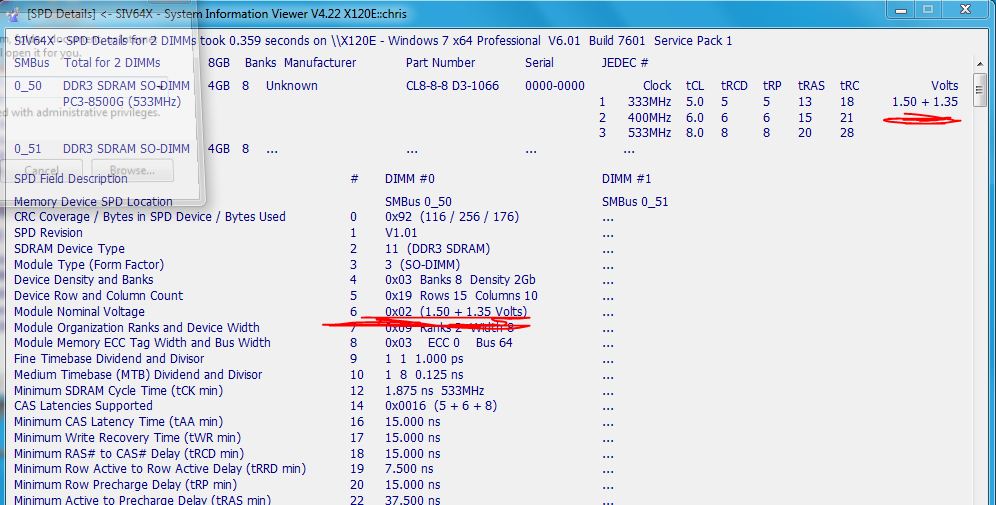Click the '1.50 + 1.35' value under Volts

click(925, 102)
